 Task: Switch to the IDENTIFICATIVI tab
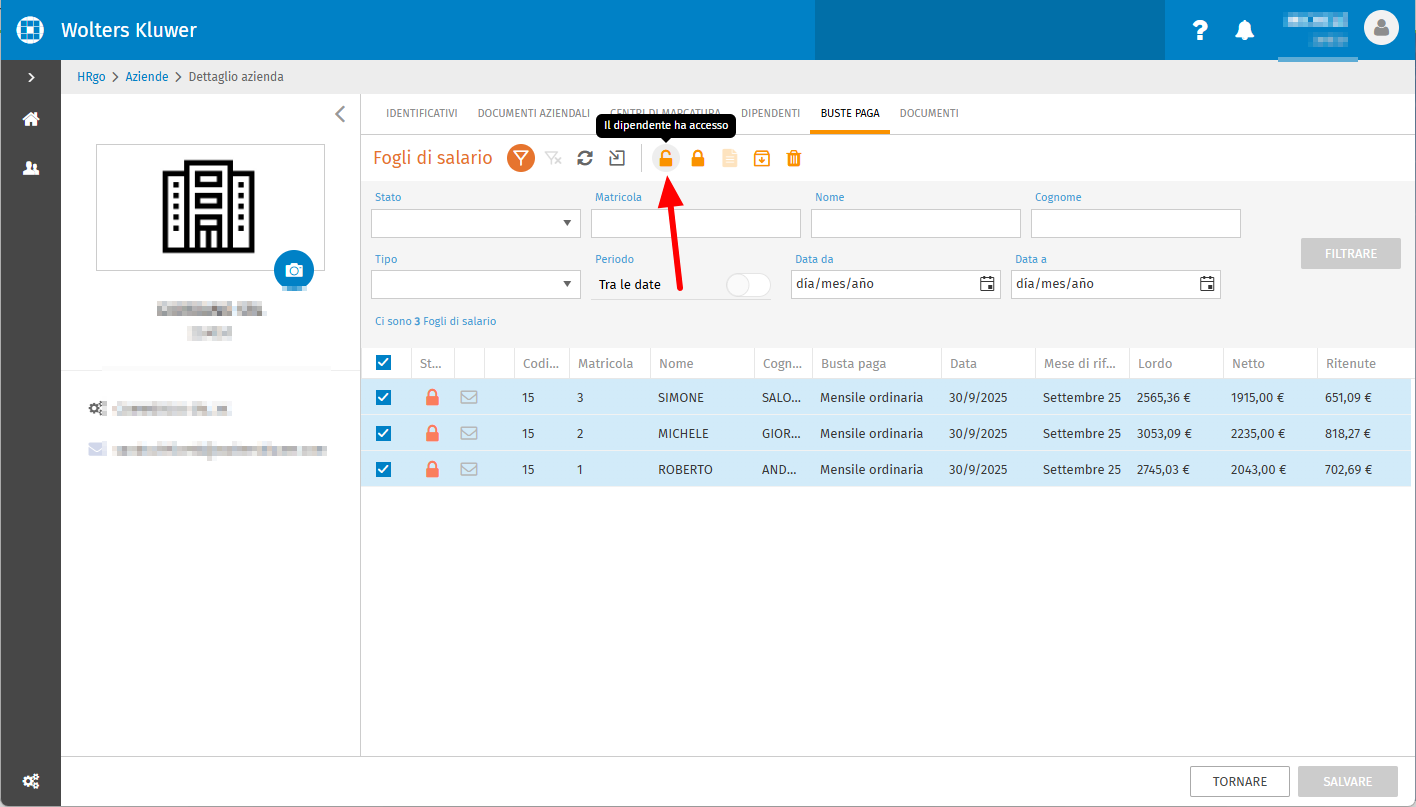click(422, 113)
